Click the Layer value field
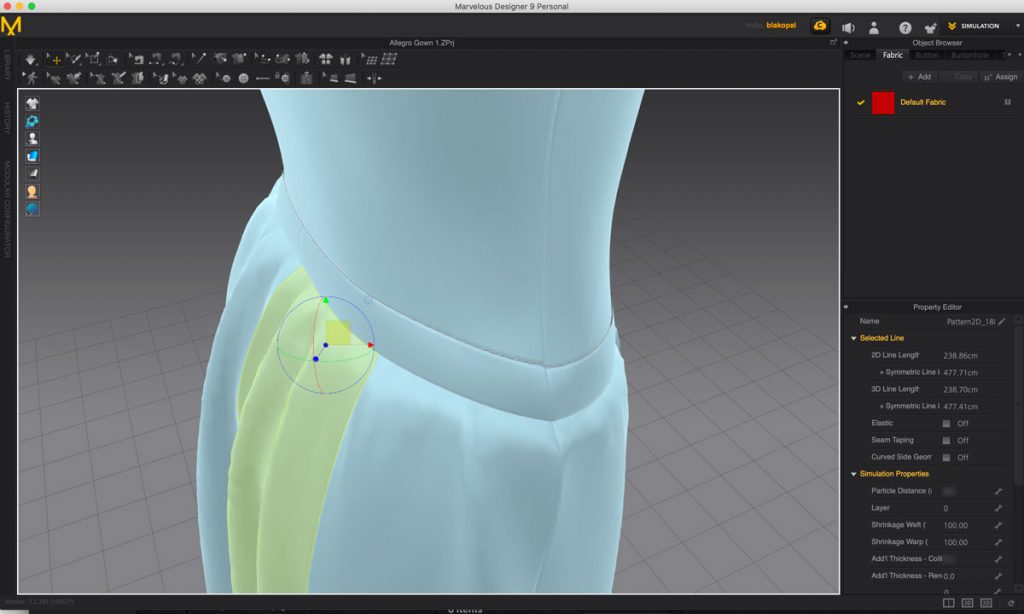Image resolution: width=1024 pixels, height=614 pixels. (965, 508)
